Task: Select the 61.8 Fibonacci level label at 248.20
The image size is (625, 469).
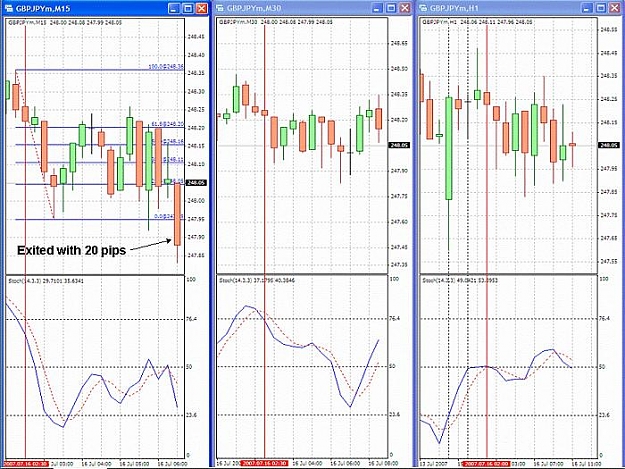Action: pyautogui.click(x=167, y=124)
